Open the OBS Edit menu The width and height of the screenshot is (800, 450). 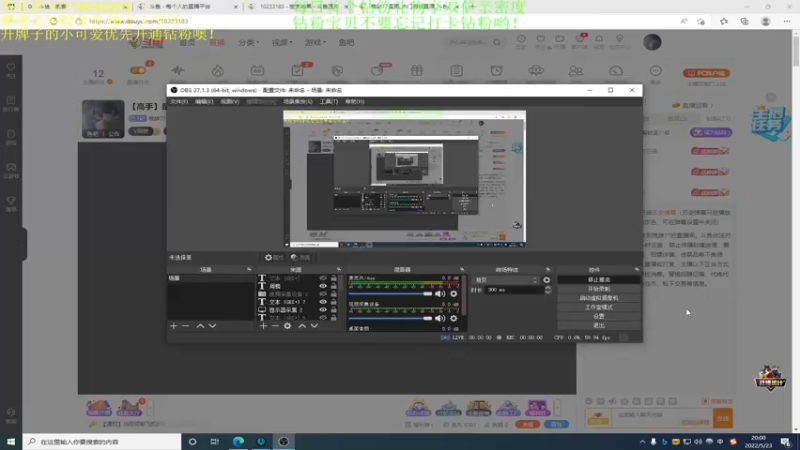pos(204,102)
